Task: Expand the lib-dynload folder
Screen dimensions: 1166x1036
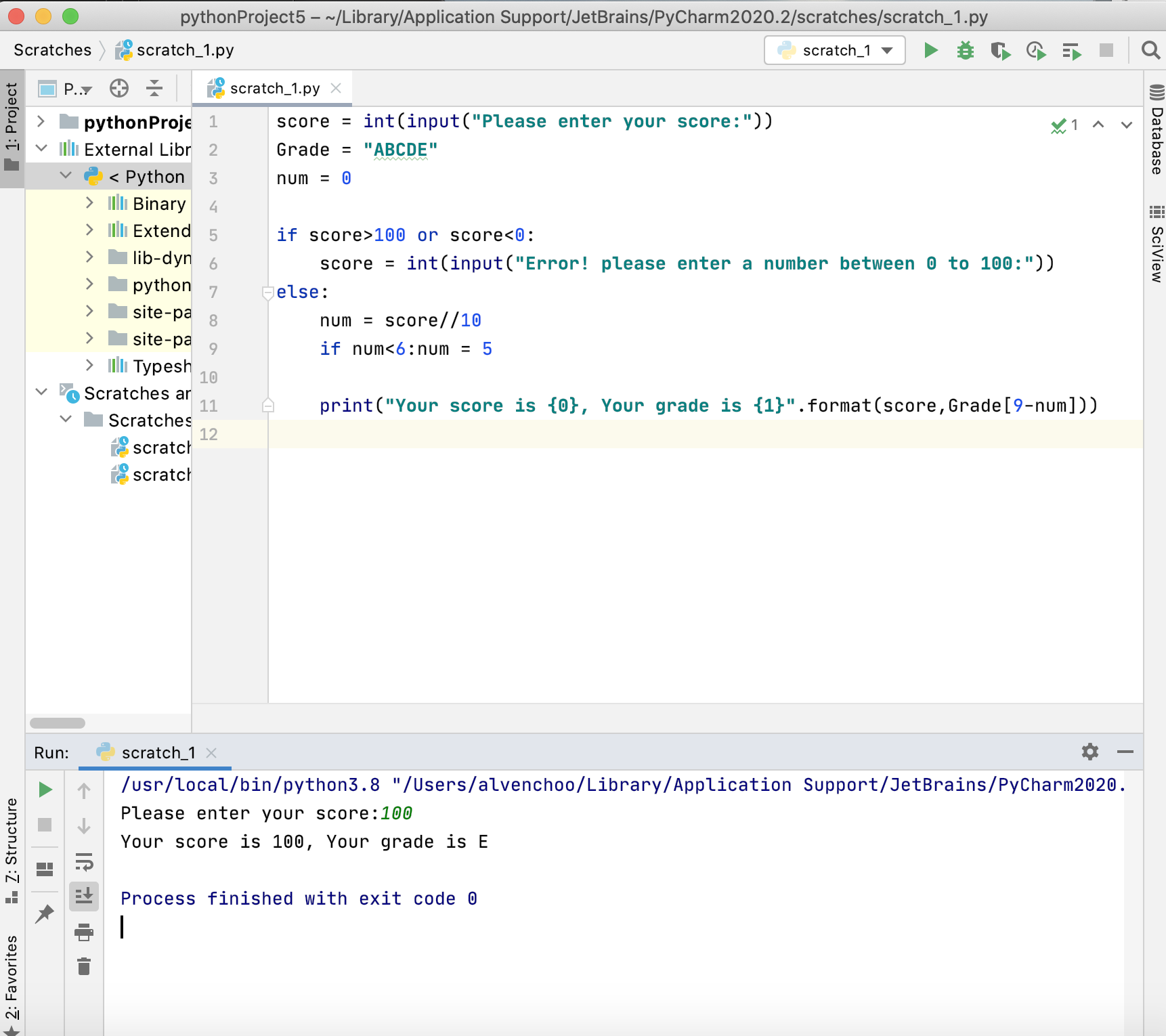Action: [89, 257]
